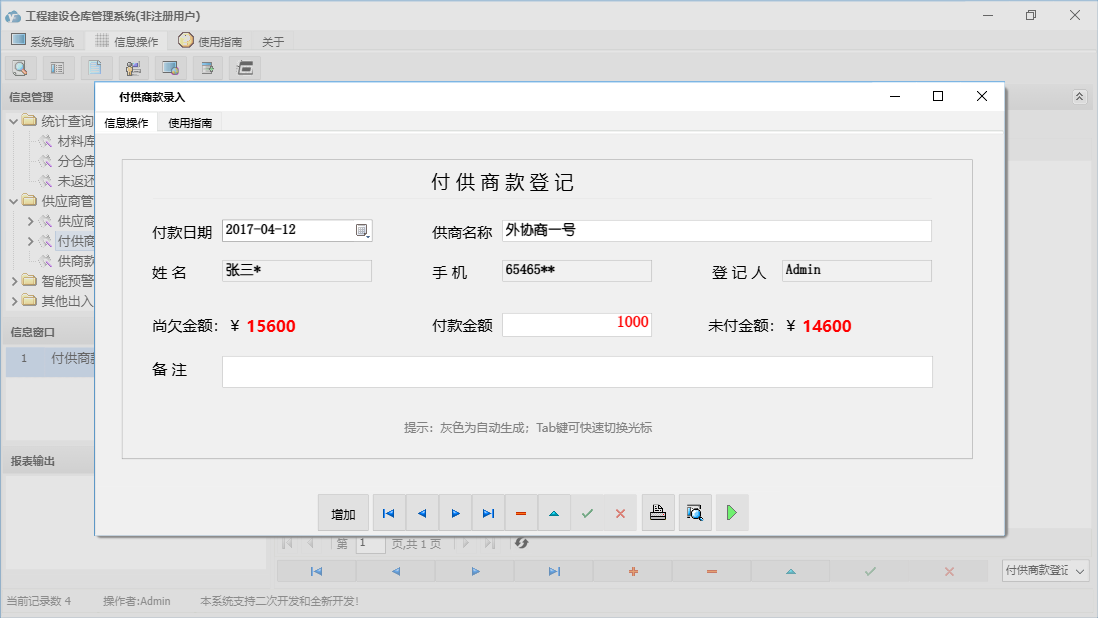The image size is (1098, 618).
Task: Open the search icon on the main toolbar
Action: (20, 67)
